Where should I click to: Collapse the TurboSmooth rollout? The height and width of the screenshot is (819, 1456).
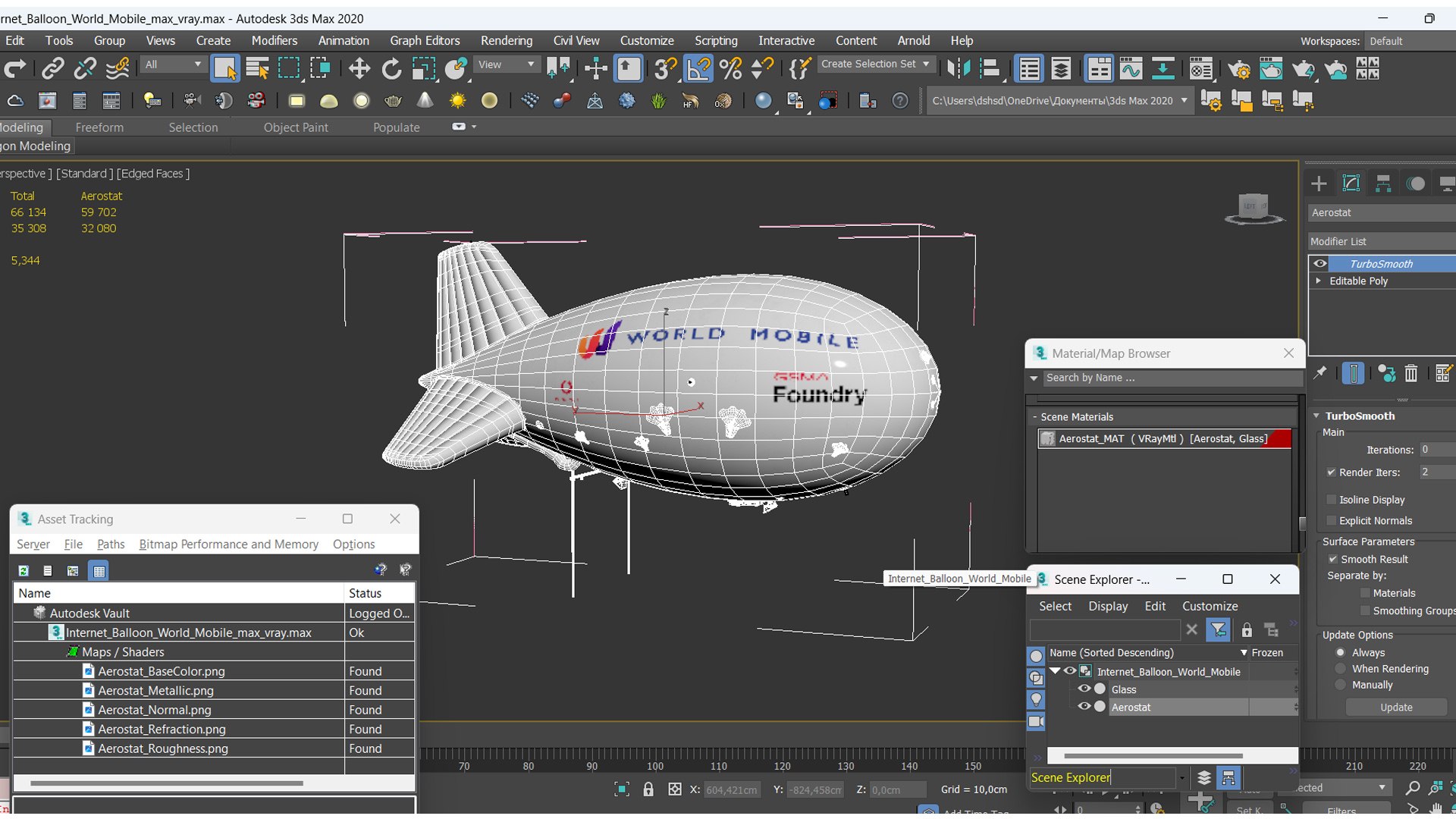click(x=1317, y=416)
